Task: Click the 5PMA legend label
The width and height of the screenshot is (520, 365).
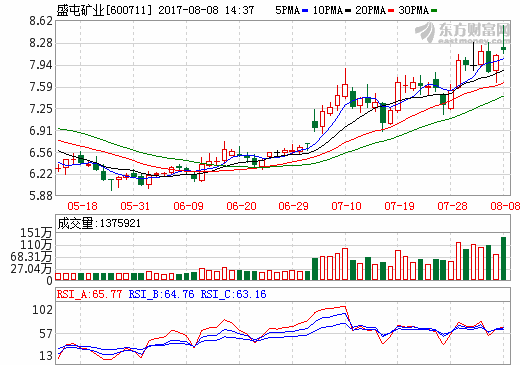Action: coord(287,10)
